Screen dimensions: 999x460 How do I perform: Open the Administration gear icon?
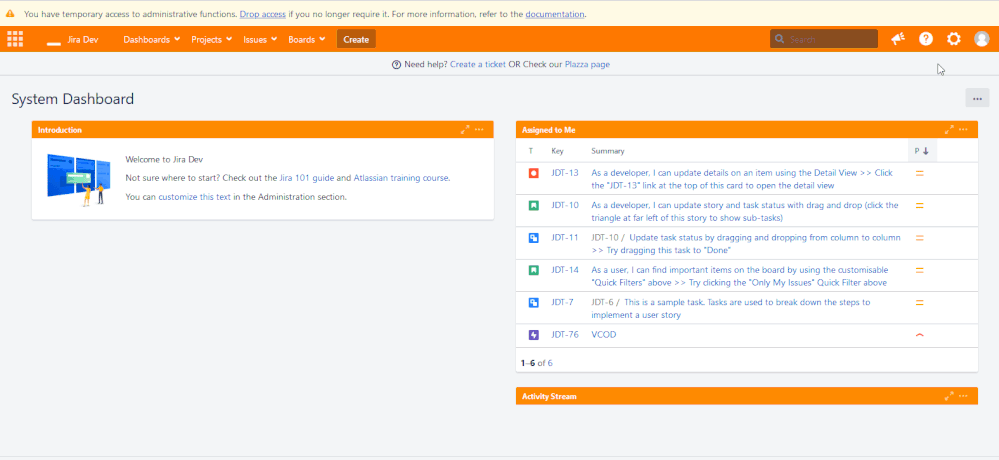[954, 39]
